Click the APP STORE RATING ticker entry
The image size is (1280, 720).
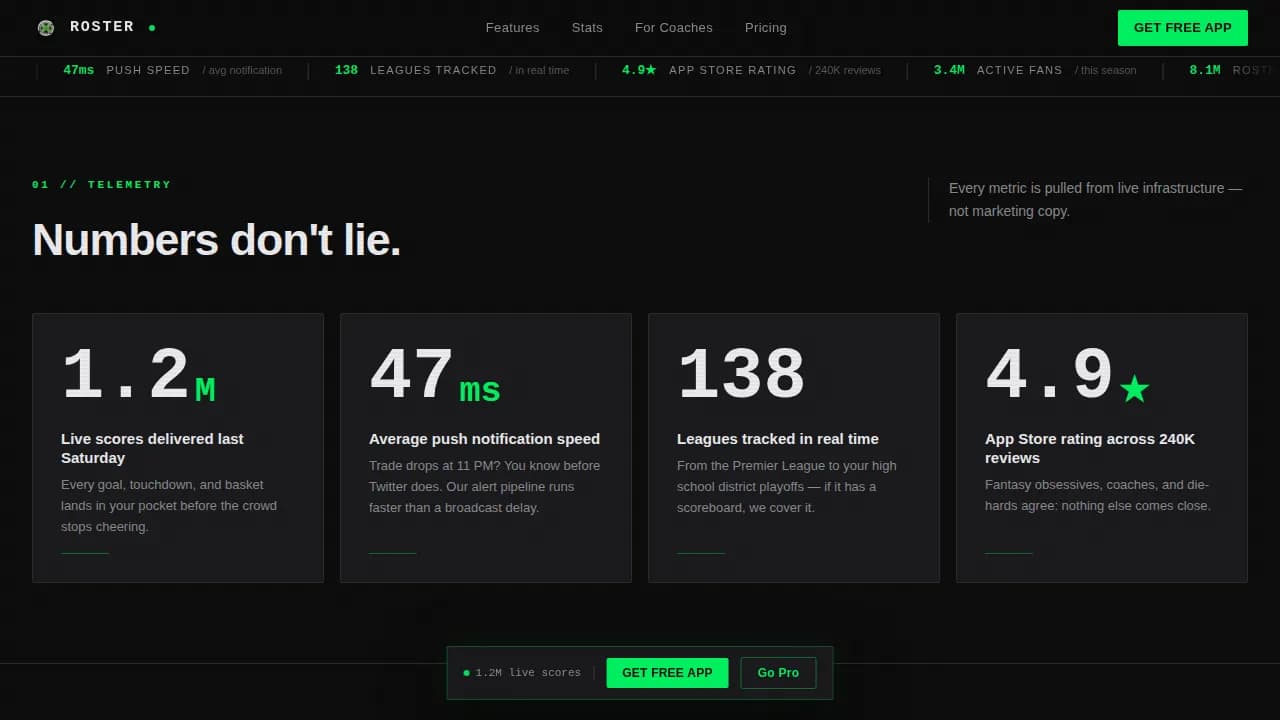[751, 70]
